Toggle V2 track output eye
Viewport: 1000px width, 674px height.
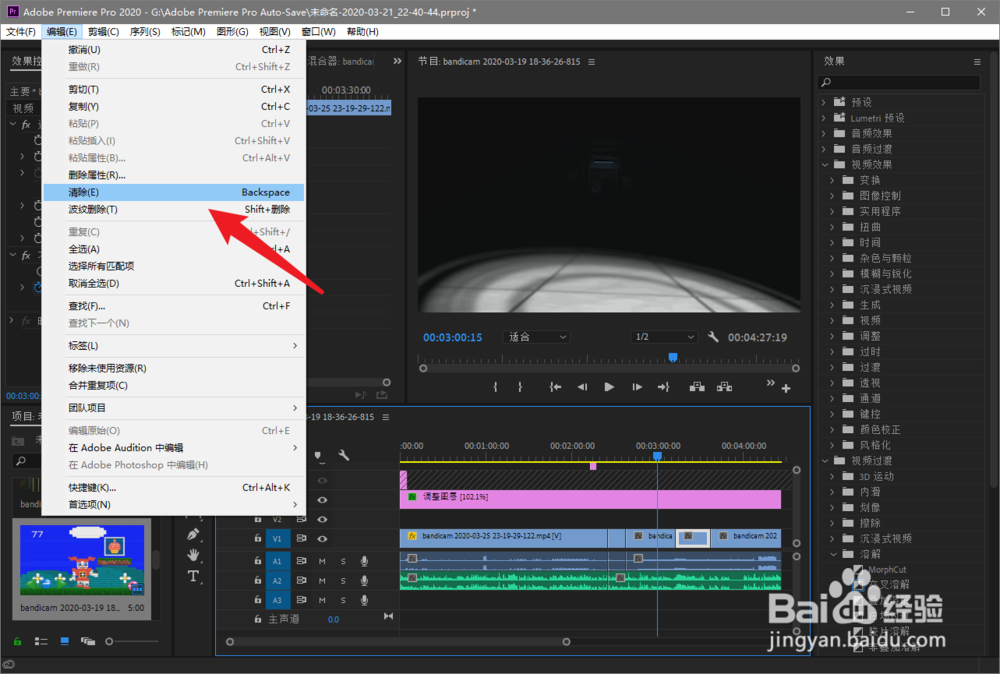(x=323, y=519)
